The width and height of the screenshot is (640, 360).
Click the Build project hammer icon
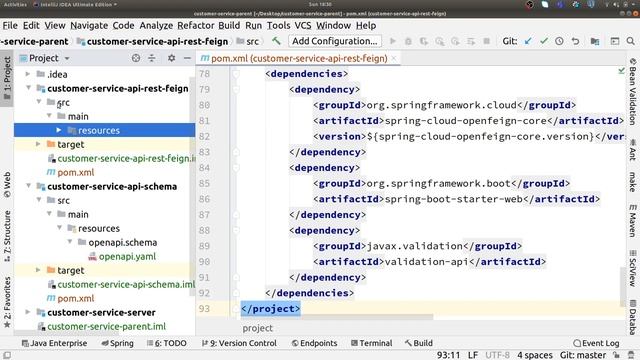pos(276,41)
